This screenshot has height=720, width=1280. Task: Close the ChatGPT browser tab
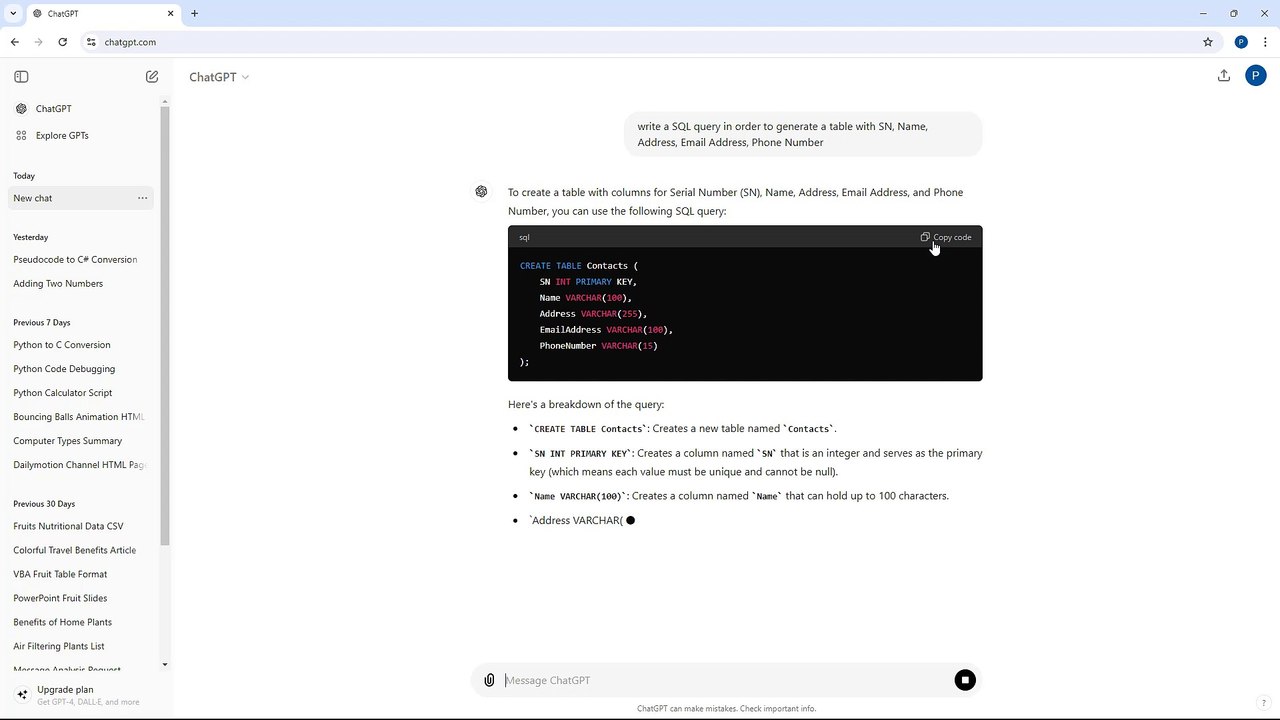(x=171, y=14)
